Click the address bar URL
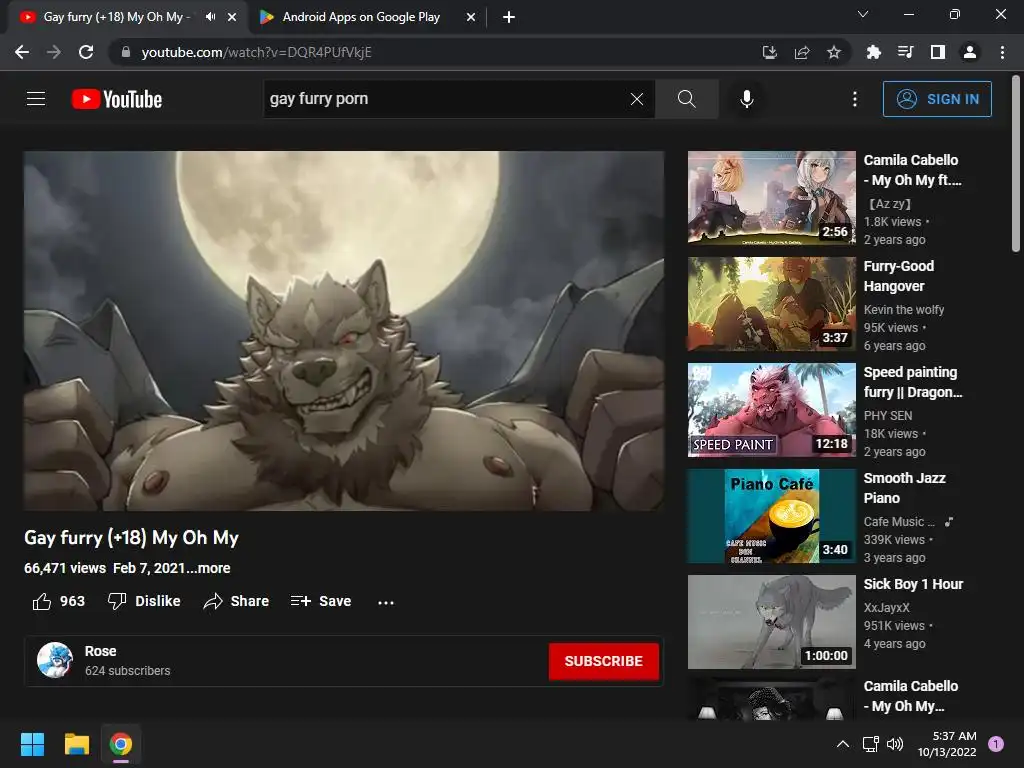The image size is (1024, 768). click(256, 52)
